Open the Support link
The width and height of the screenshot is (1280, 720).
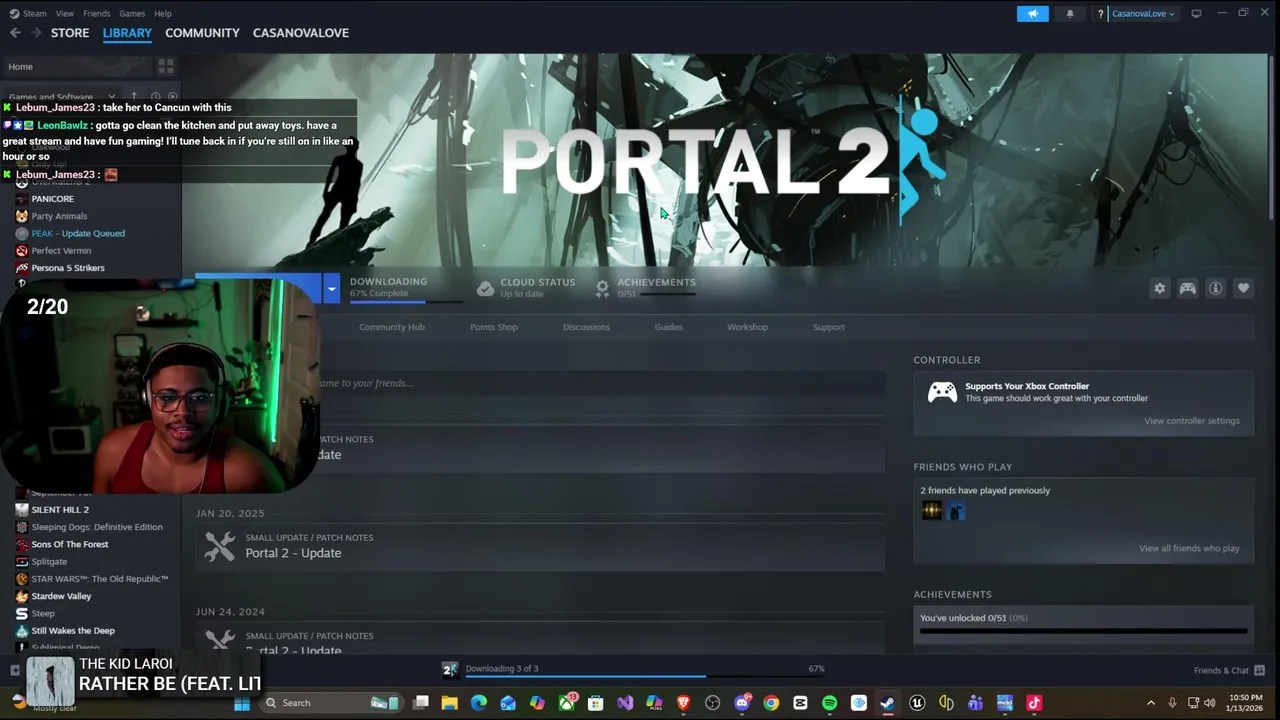point(828,327)
